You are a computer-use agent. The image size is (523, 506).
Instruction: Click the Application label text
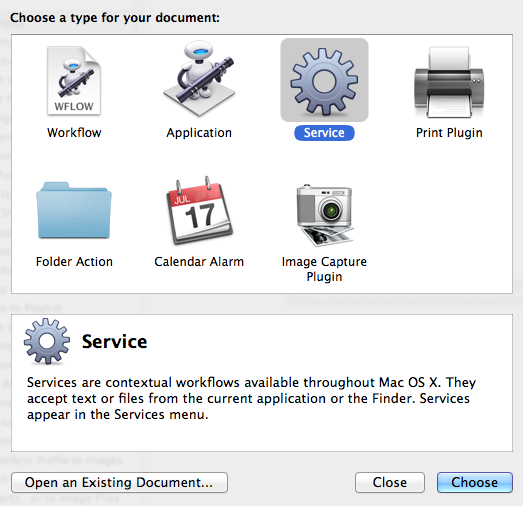(199, 133)
